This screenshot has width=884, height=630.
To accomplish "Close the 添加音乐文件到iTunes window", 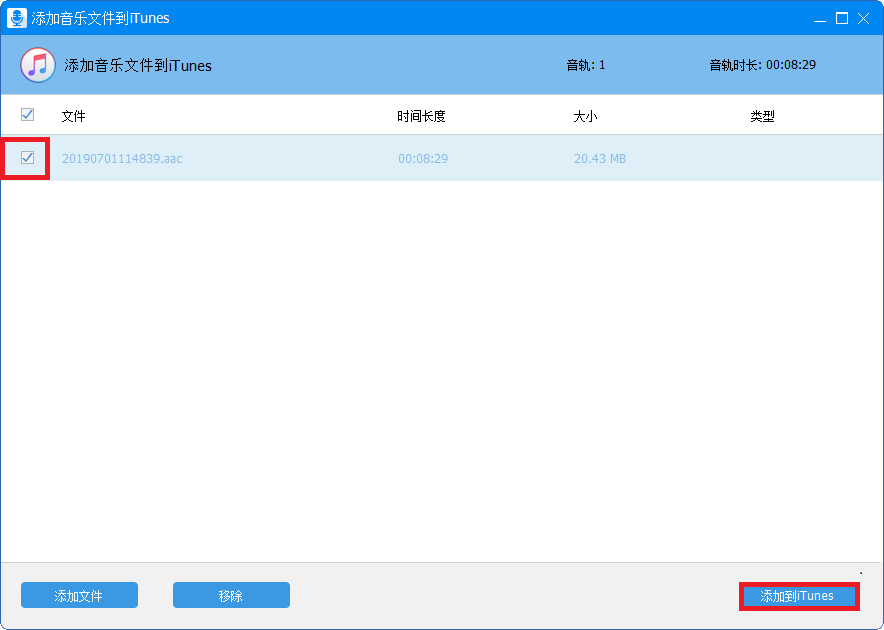I will pos(863,19).
